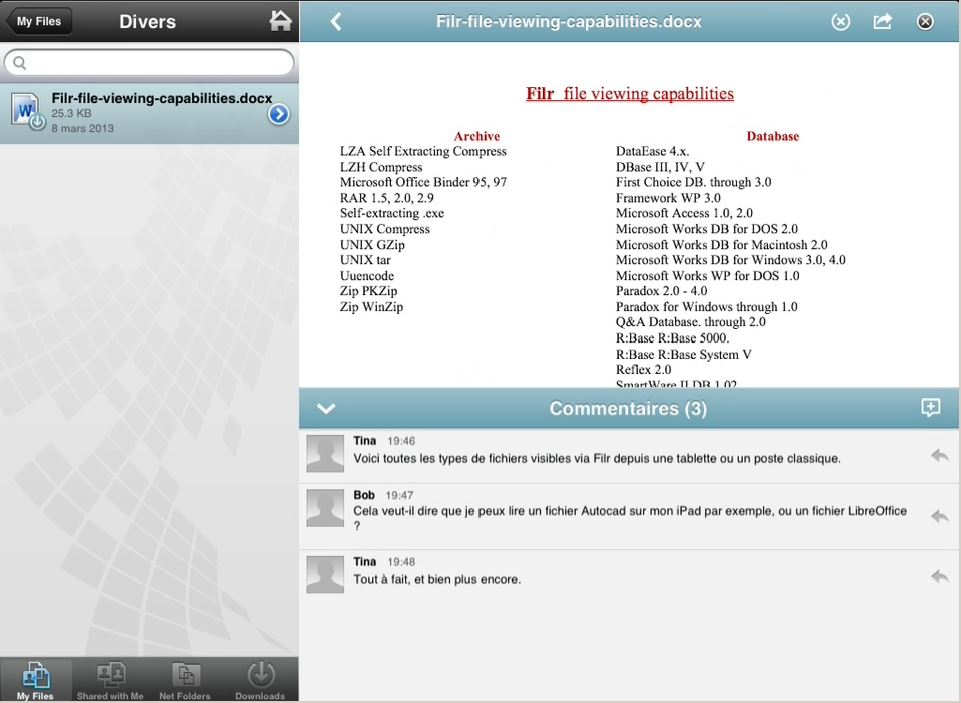This screenshot has height=703, width=961.
Task: Click Bob's comment about Autocad file
Action: click(x=630, y=518)
